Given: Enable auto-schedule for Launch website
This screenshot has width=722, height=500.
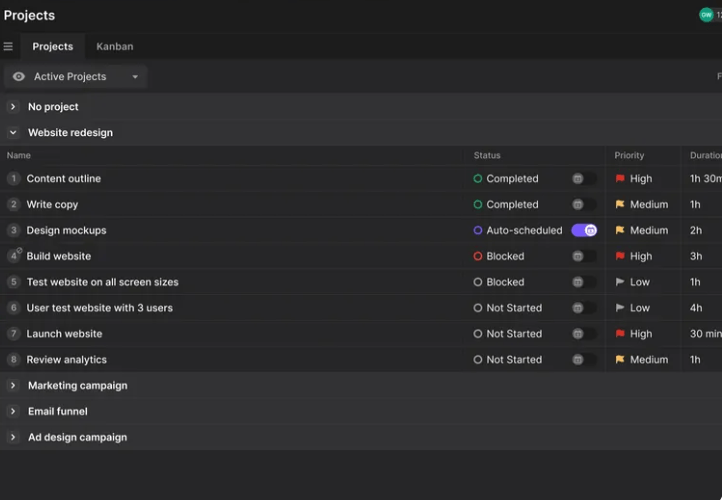Looking at the screenshot, I should [584, 334].
